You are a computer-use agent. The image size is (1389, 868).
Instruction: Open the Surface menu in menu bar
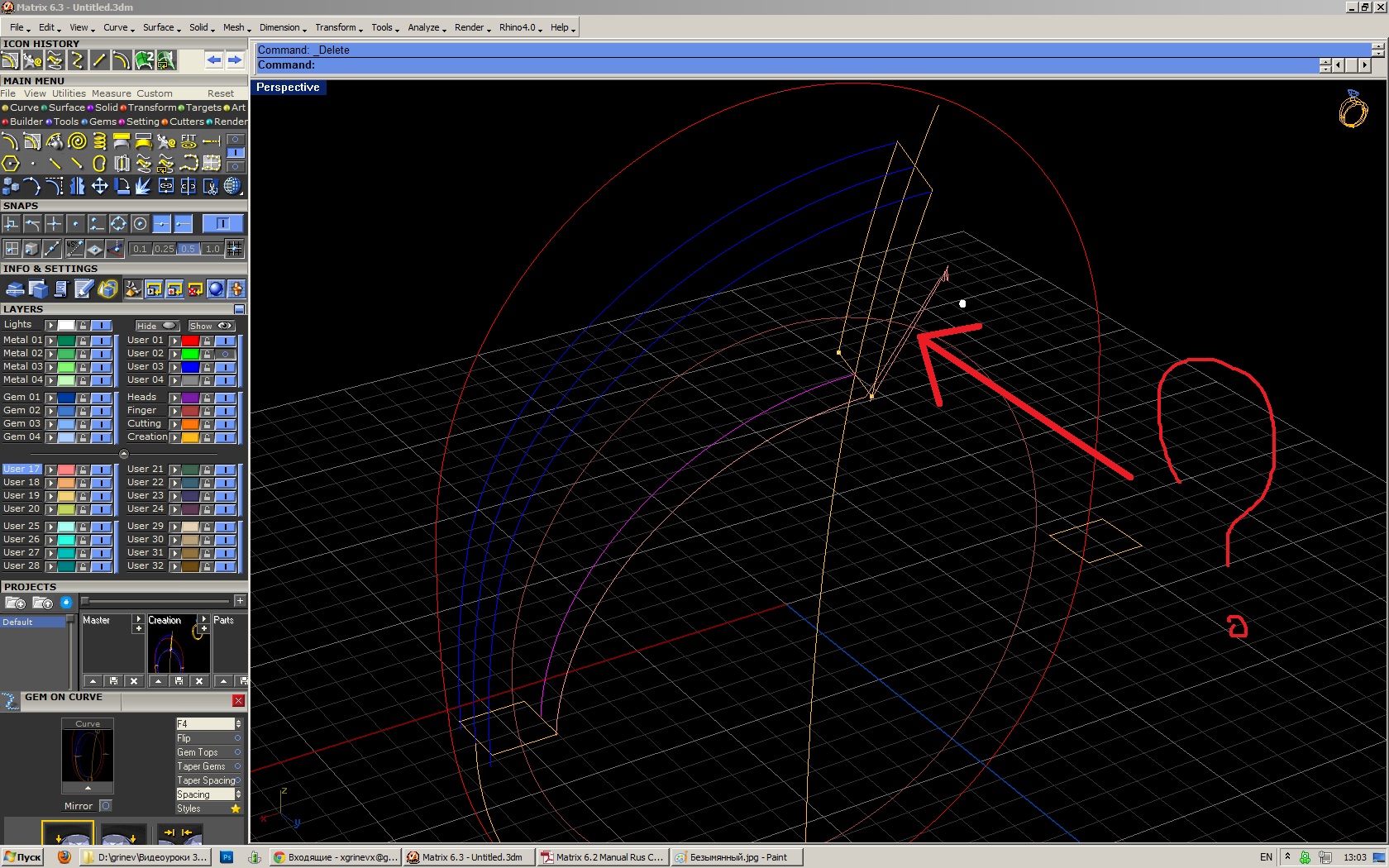(161, 27)
